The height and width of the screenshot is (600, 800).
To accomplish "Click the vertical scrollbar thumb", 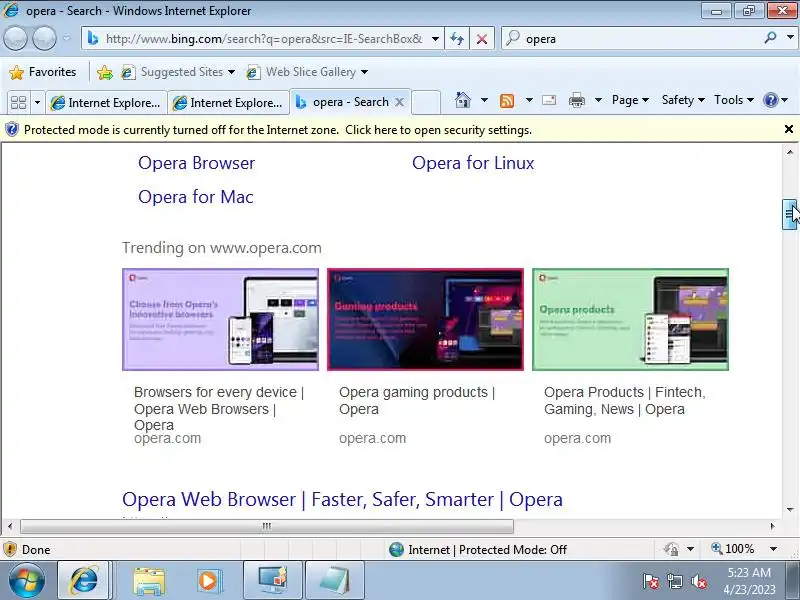I will (x=790, y=215).
